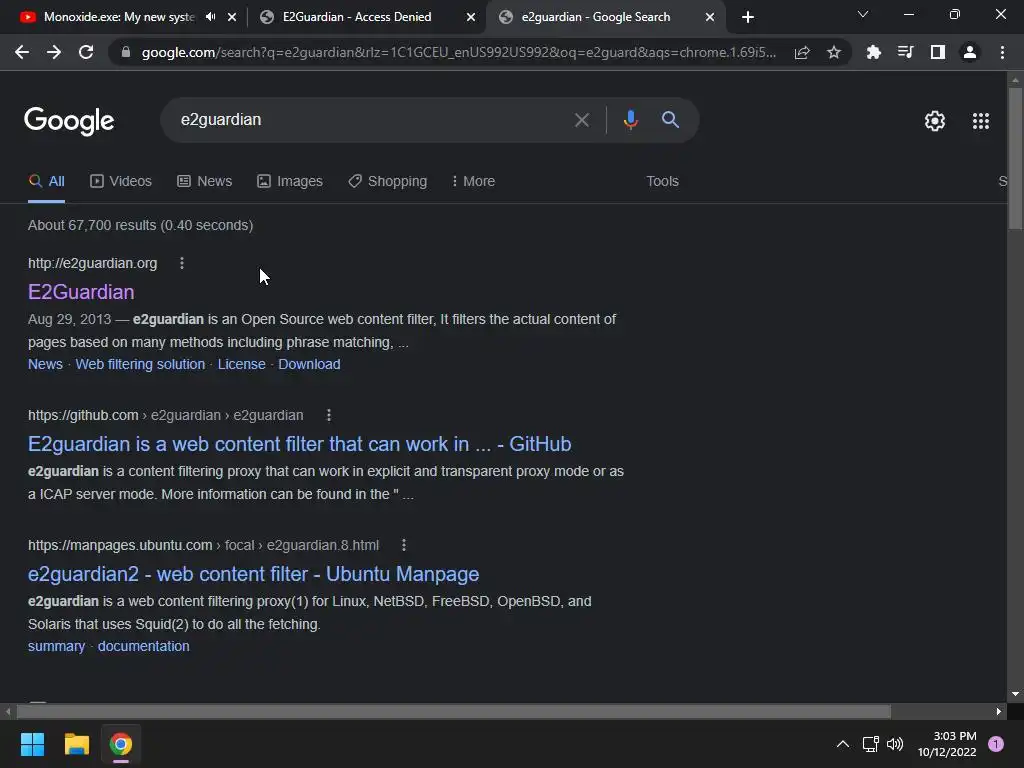Click the horizontal scrollbar thumb
This screenshot has height=768, width=1024.
[453, 711]
